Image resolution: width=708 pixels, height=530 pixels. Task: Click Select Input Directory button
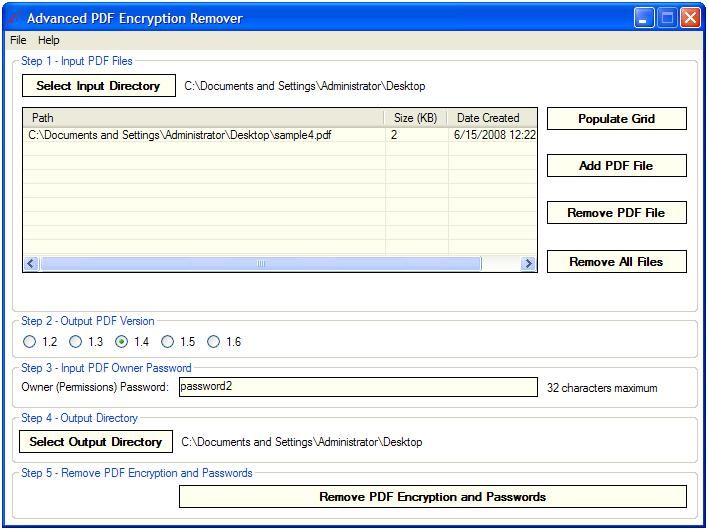point(98,86)
